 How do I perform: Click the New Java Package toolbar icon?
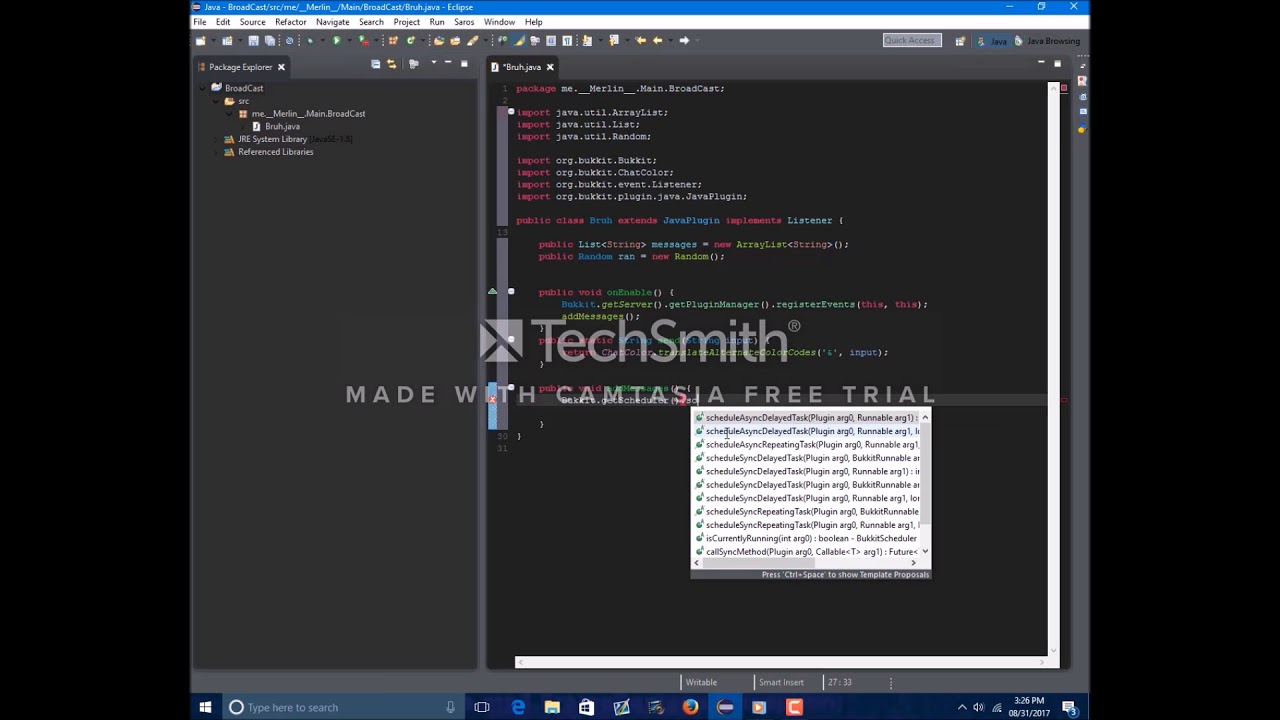coord(393,41)
